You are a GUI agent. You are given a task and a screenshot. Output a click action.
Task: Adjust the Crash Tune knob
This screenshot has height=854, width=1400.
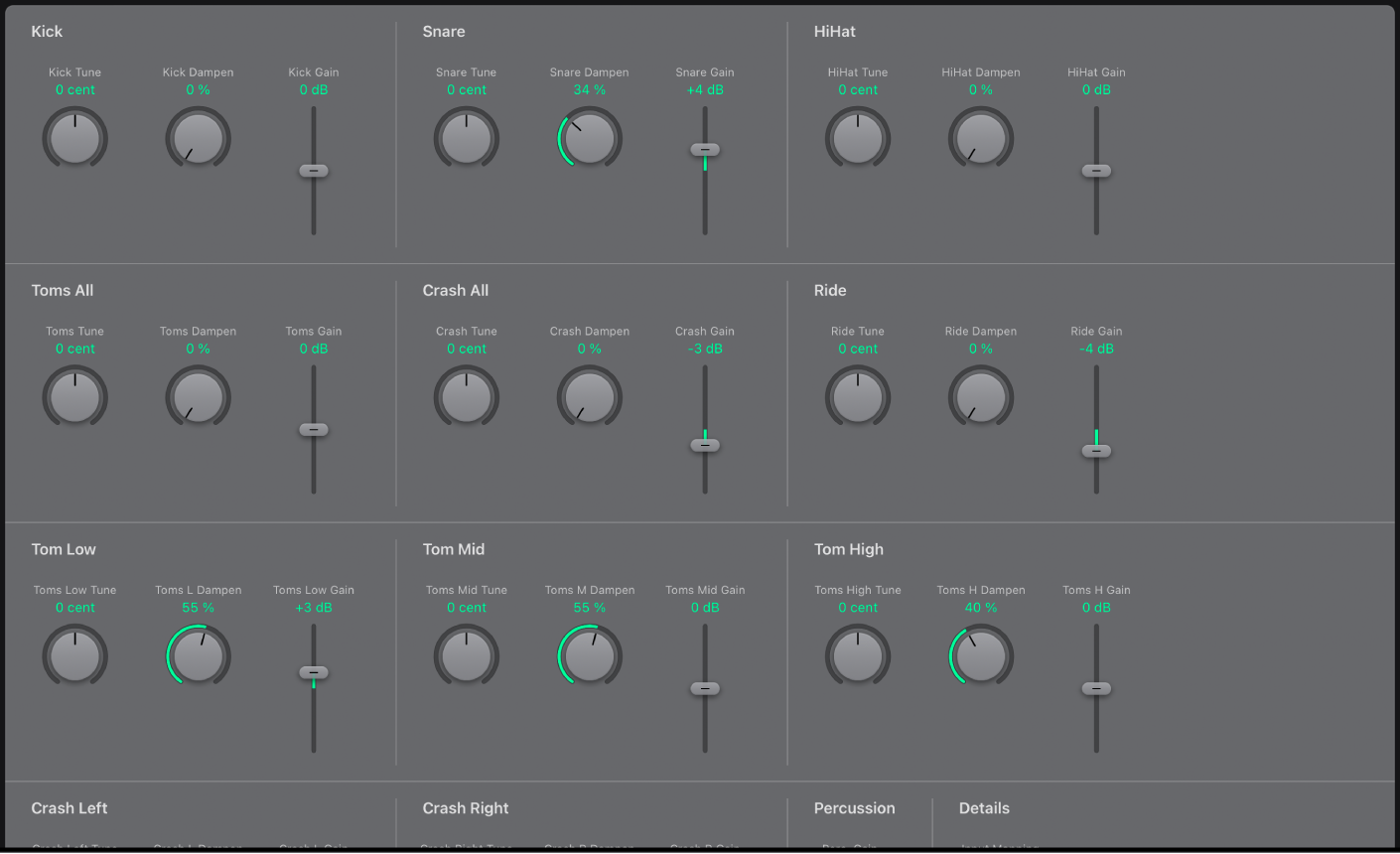pyautogui.click(x=467, y=396)
